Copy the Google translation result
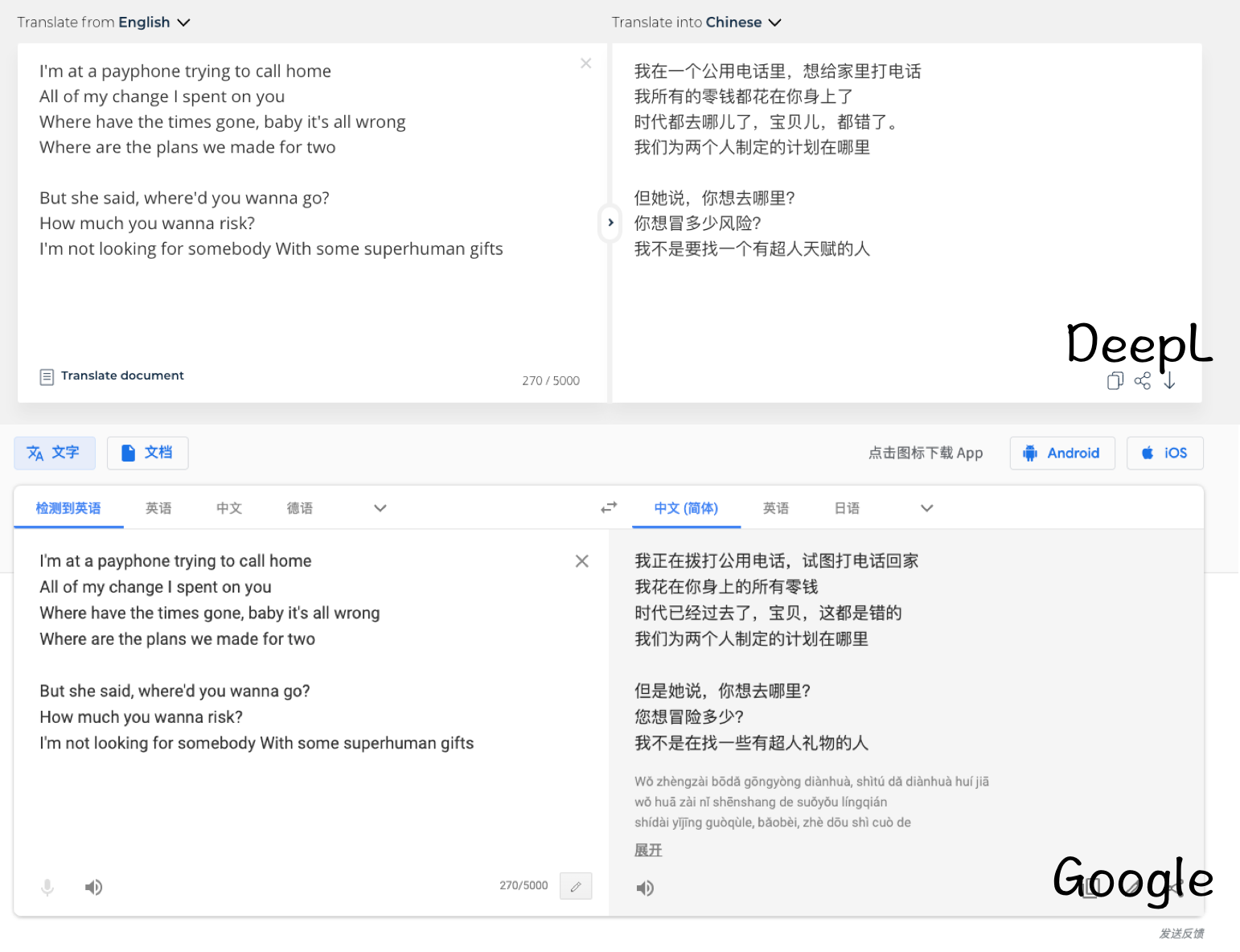Viewport: 1240px width, 952px height. click(x=1089, y=887)
